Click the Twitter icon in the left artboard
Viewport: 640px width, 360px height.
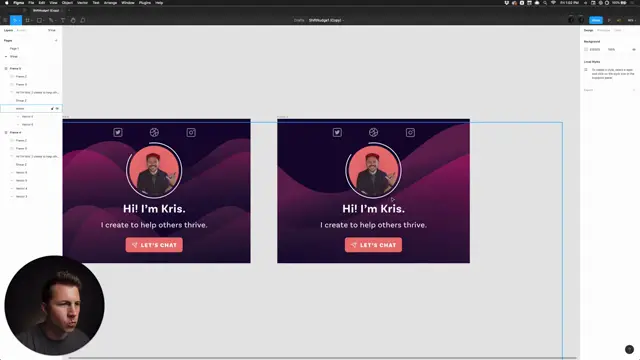point(118,132)
